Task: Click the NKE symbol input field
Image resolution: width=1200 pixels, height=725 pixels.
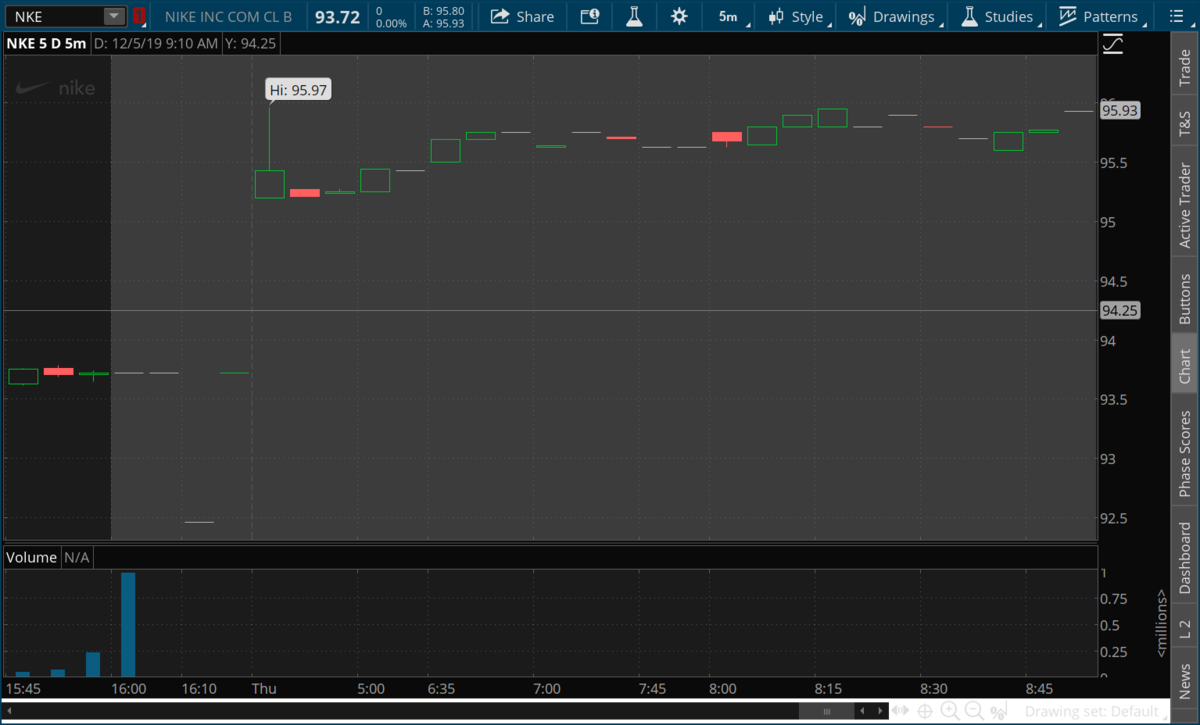Action: tap(56, 16)
